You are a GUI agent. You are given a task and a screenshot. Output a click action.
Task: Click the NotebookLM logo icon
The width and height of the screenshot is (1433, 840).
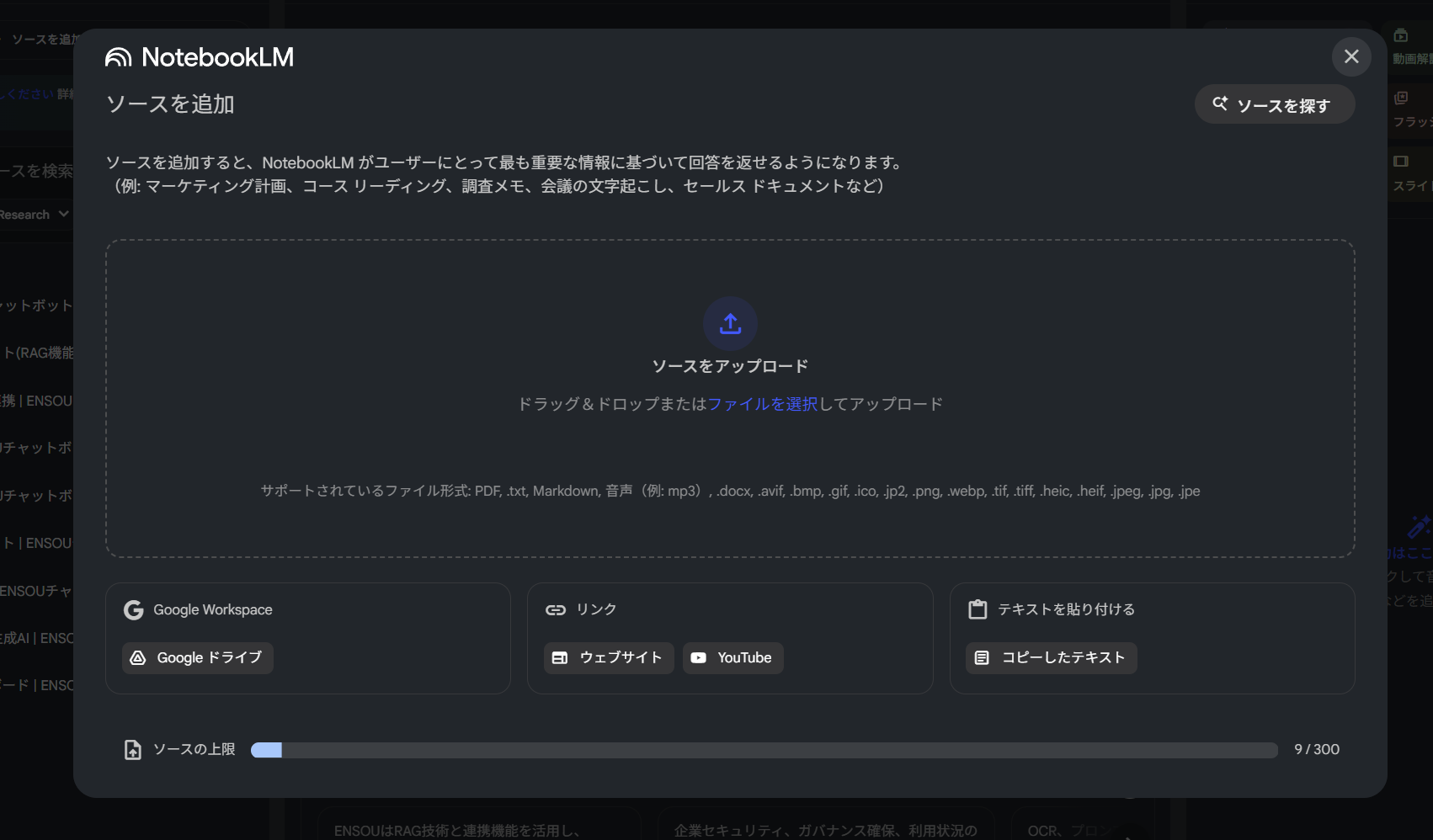[118, 56]
